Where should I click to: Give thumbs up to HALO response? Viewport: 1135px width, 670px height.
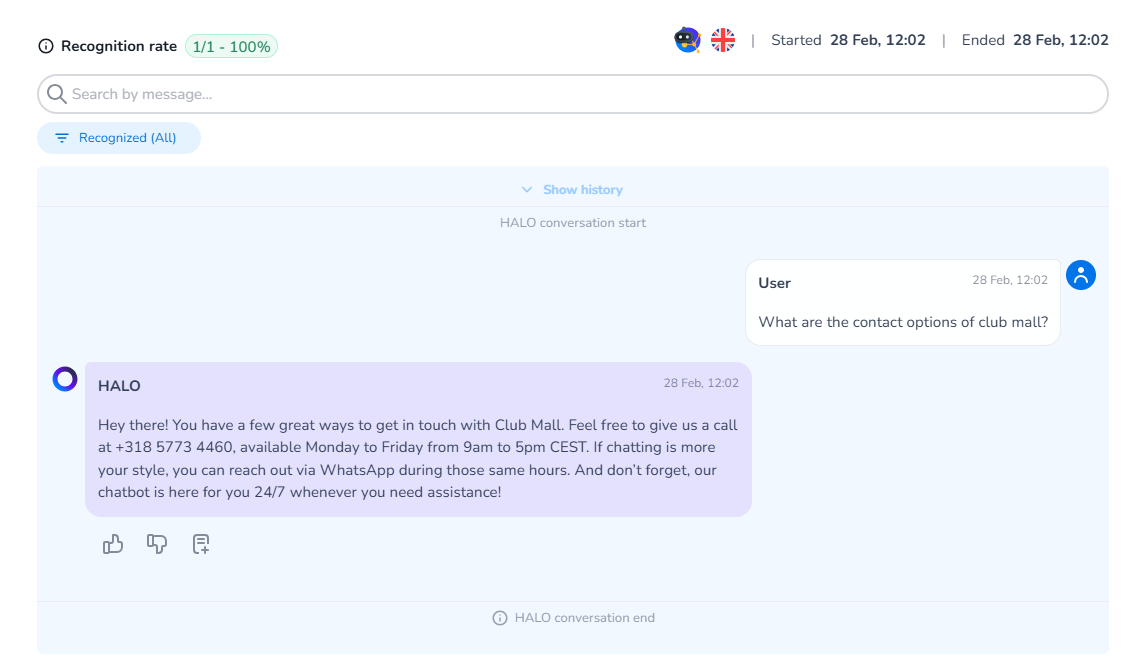coord(113,544)
